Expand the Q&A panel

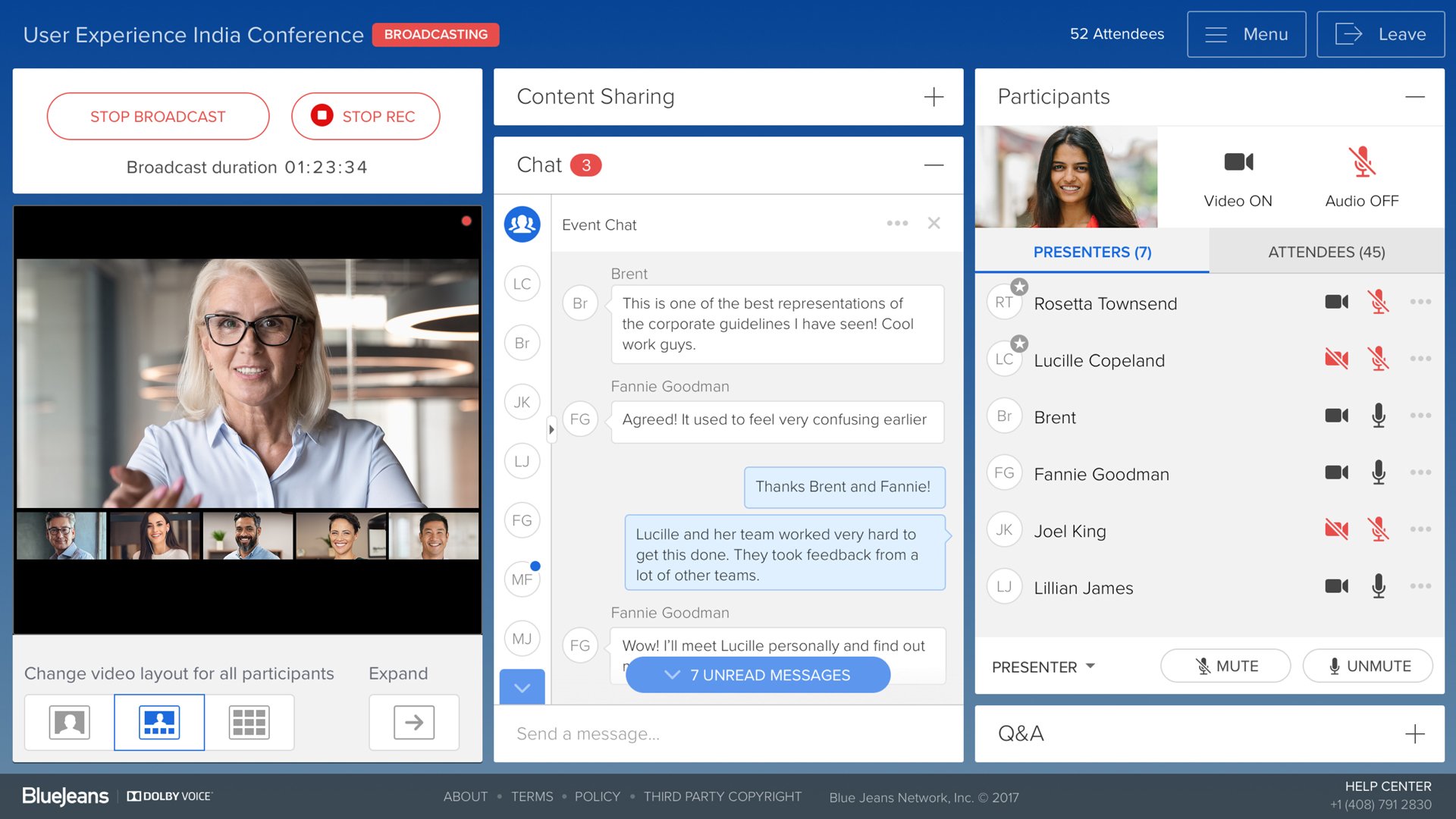1415,733
